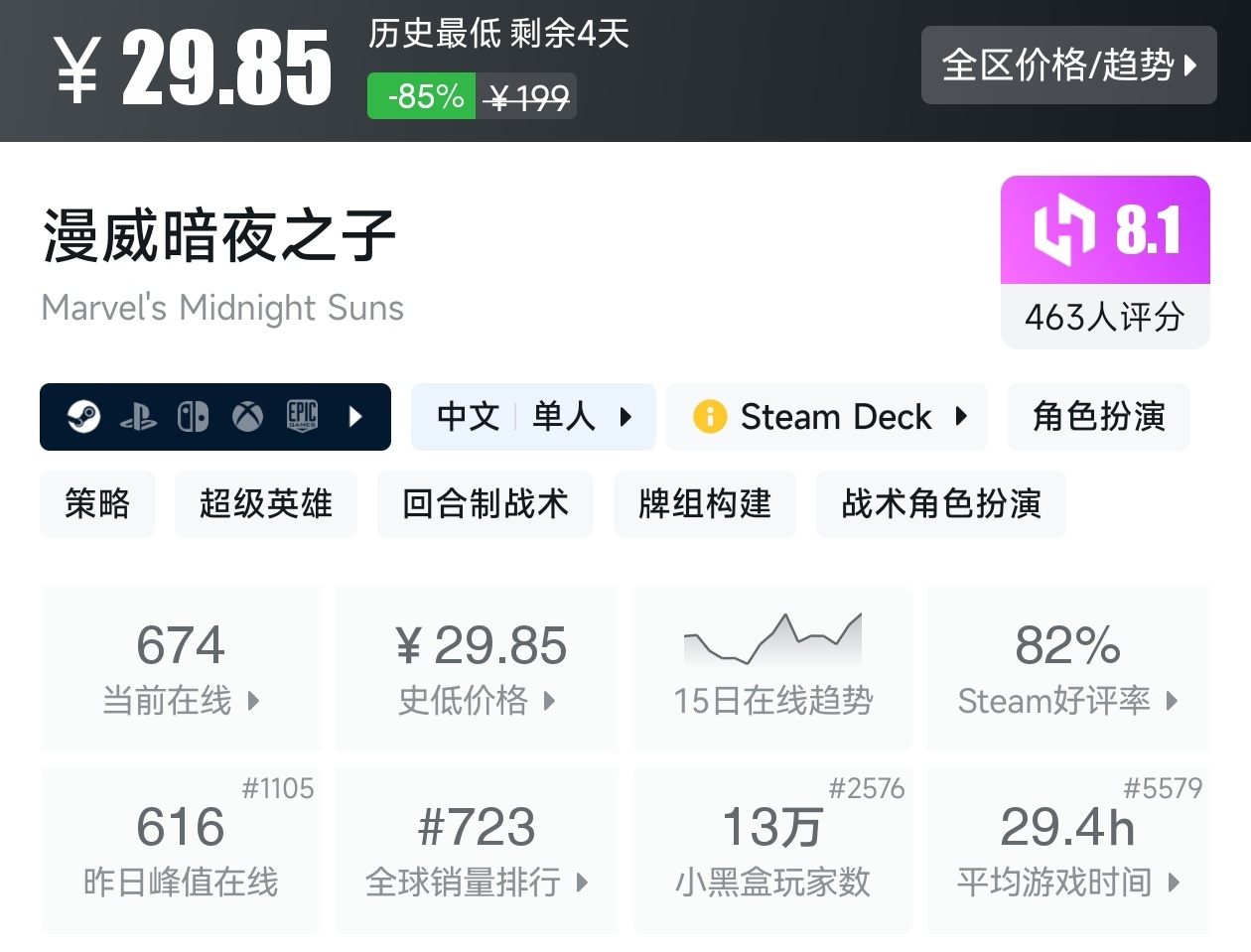
Task: Open 当前在线 player count details
Action: [181, 669]
